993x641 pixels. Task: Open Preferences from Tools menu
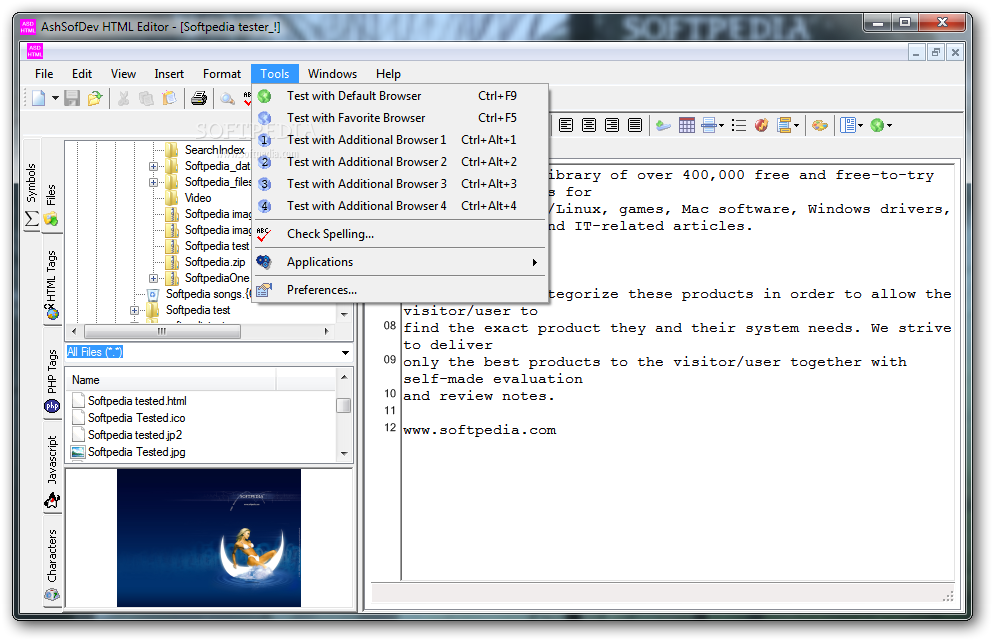point(400,289)
